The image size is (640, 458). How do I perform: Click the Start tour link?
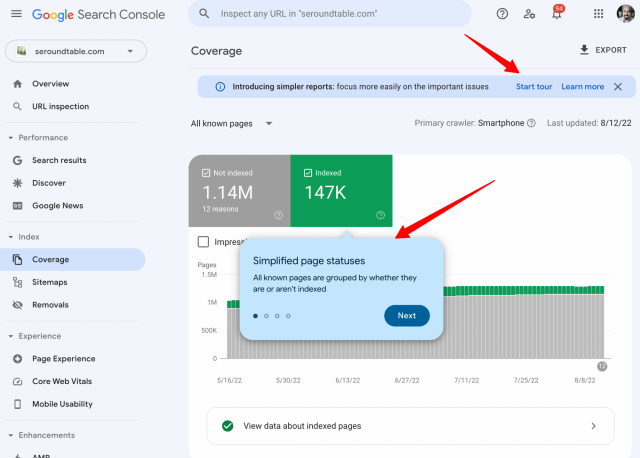click(x=533, y=87)
